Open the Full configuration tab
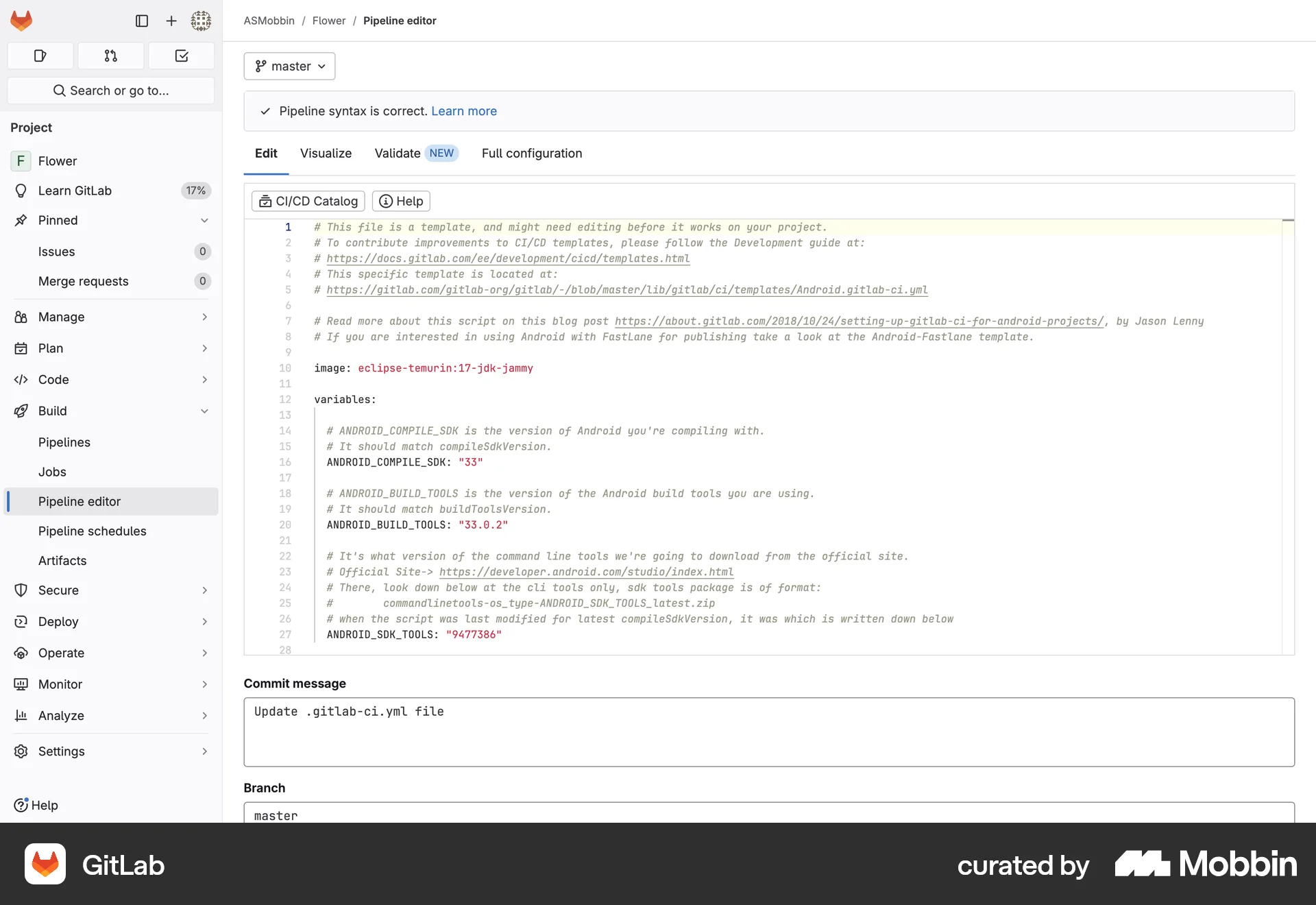This screenshot has width=1316, height=905. [531, 153]
